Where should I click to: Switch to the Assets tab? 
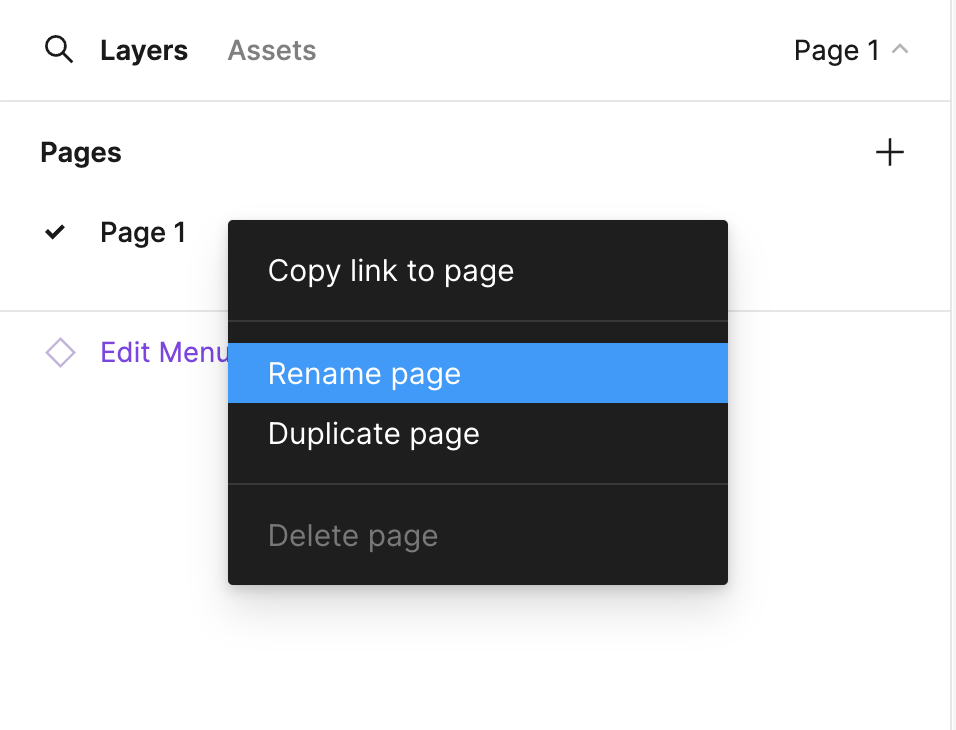click(272, 50)
